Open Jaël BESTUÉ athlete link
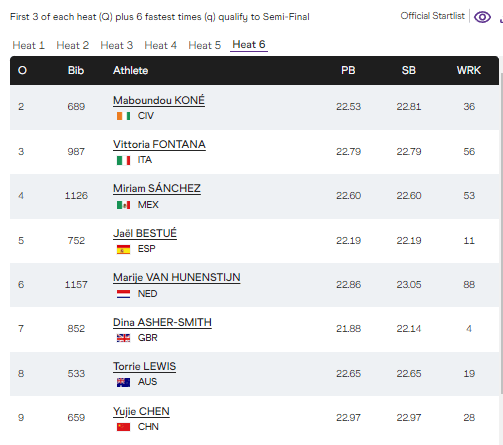The width and height of the screenshot is (503, 445). point(145,233)
